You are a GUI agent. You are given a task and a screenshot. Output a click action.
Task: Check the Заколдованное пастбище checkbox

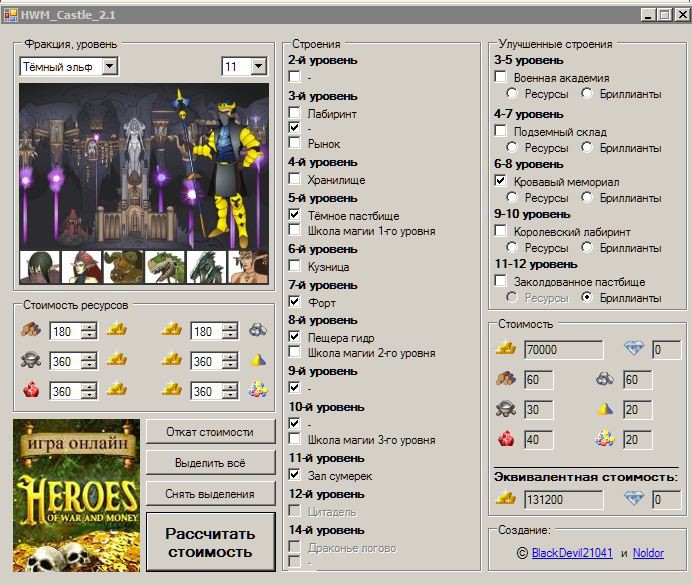500,281
